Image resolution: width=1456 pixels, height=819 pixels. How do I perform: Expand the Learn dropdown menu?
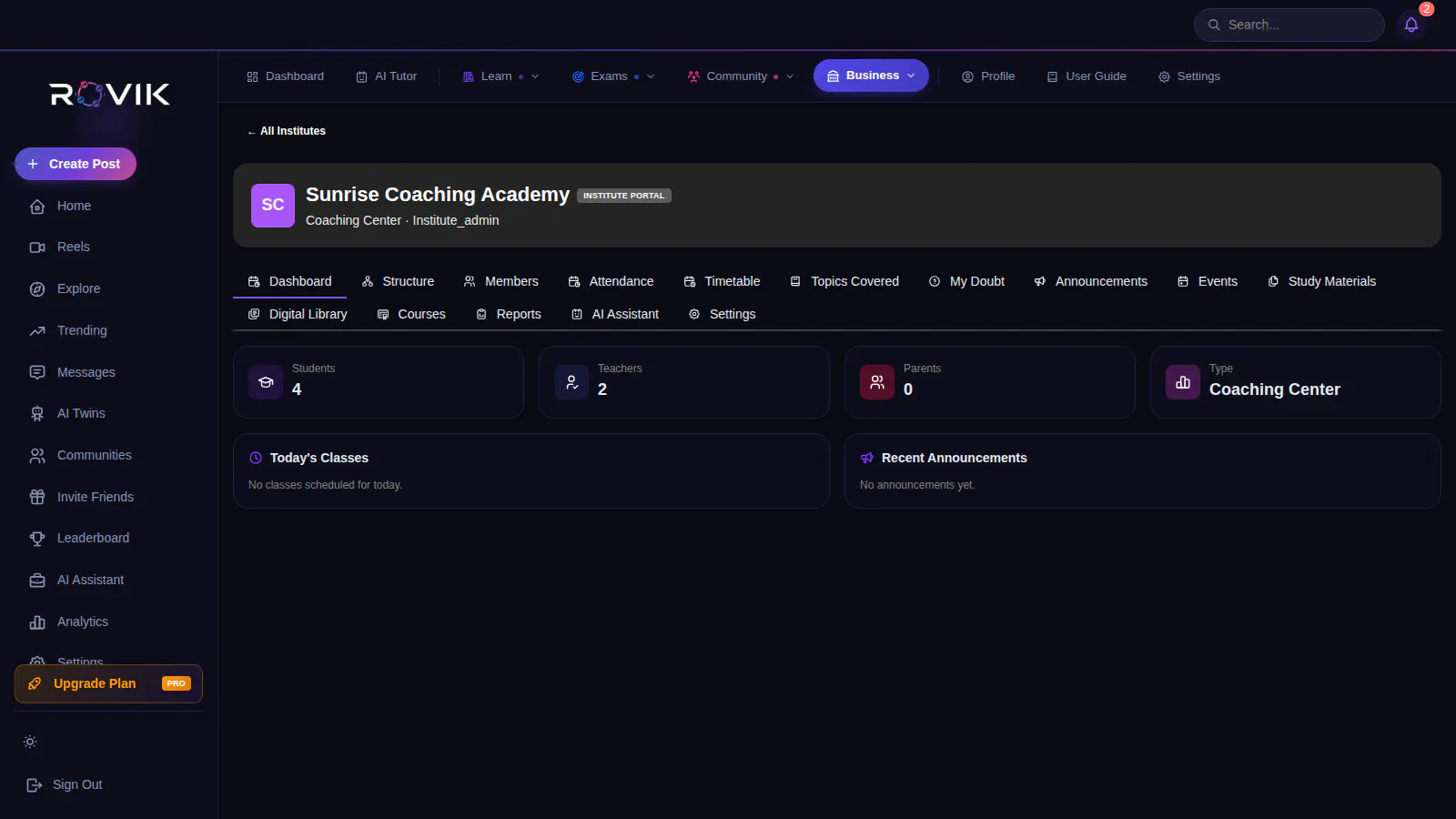pos(501,76)
